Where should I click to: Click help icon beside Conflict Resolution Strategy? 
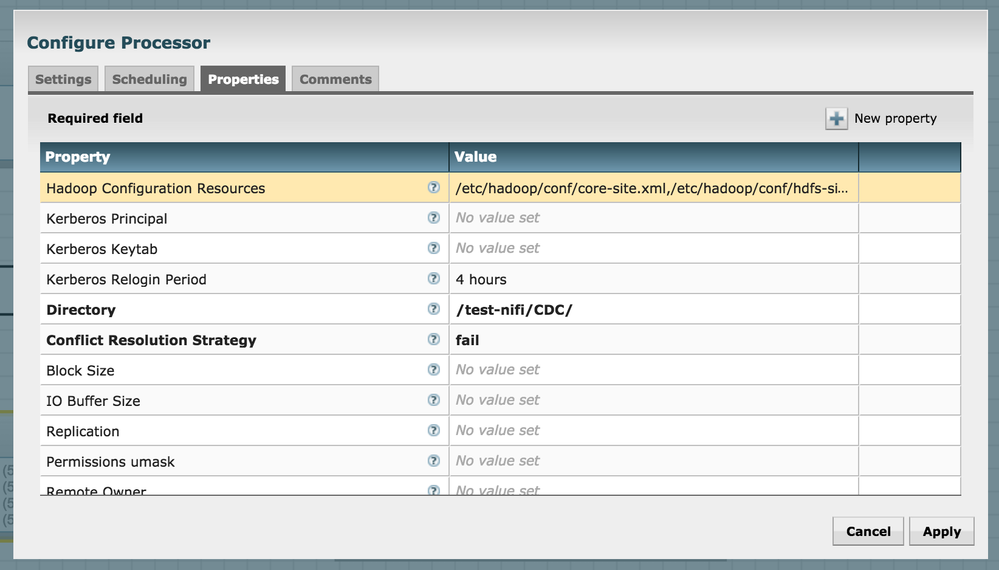(x=434, y=339)
